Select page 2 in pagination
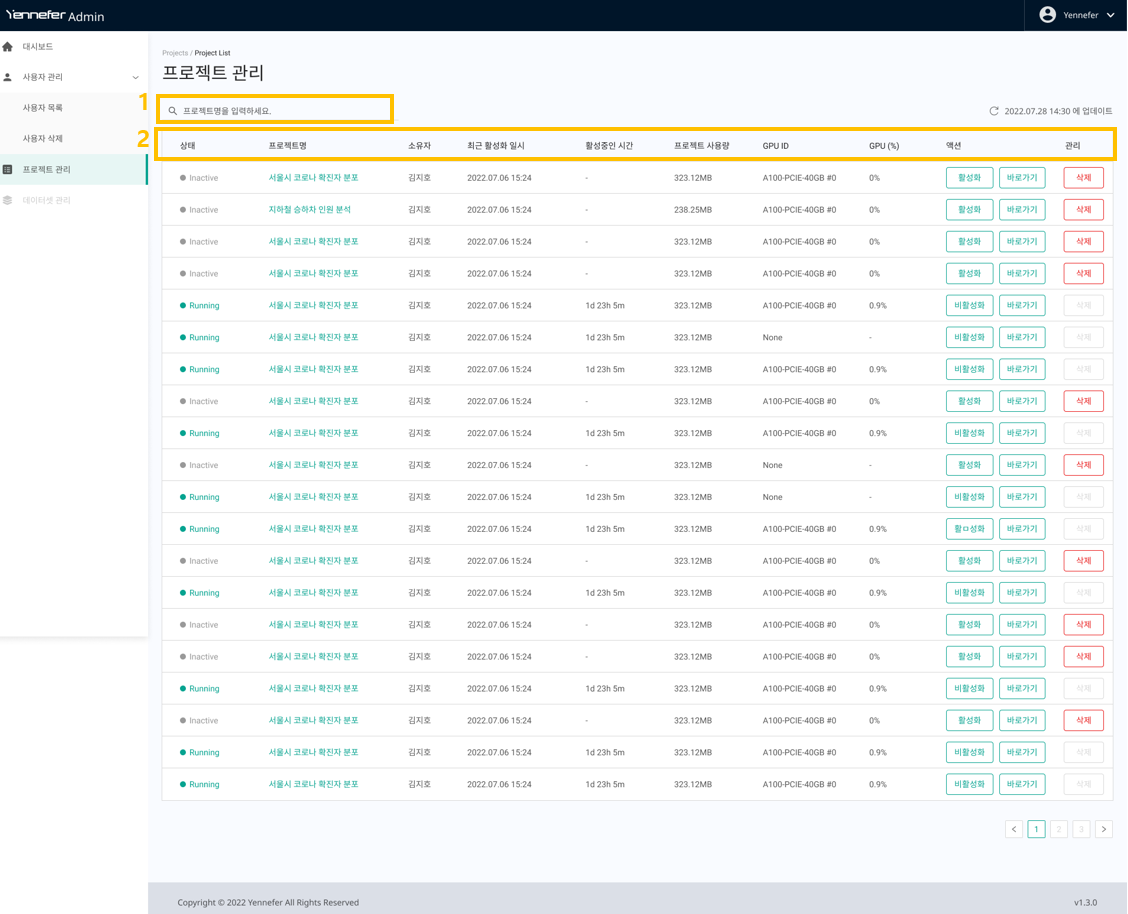Screen dimensions: 1128x914 (x=1059, y=829)
